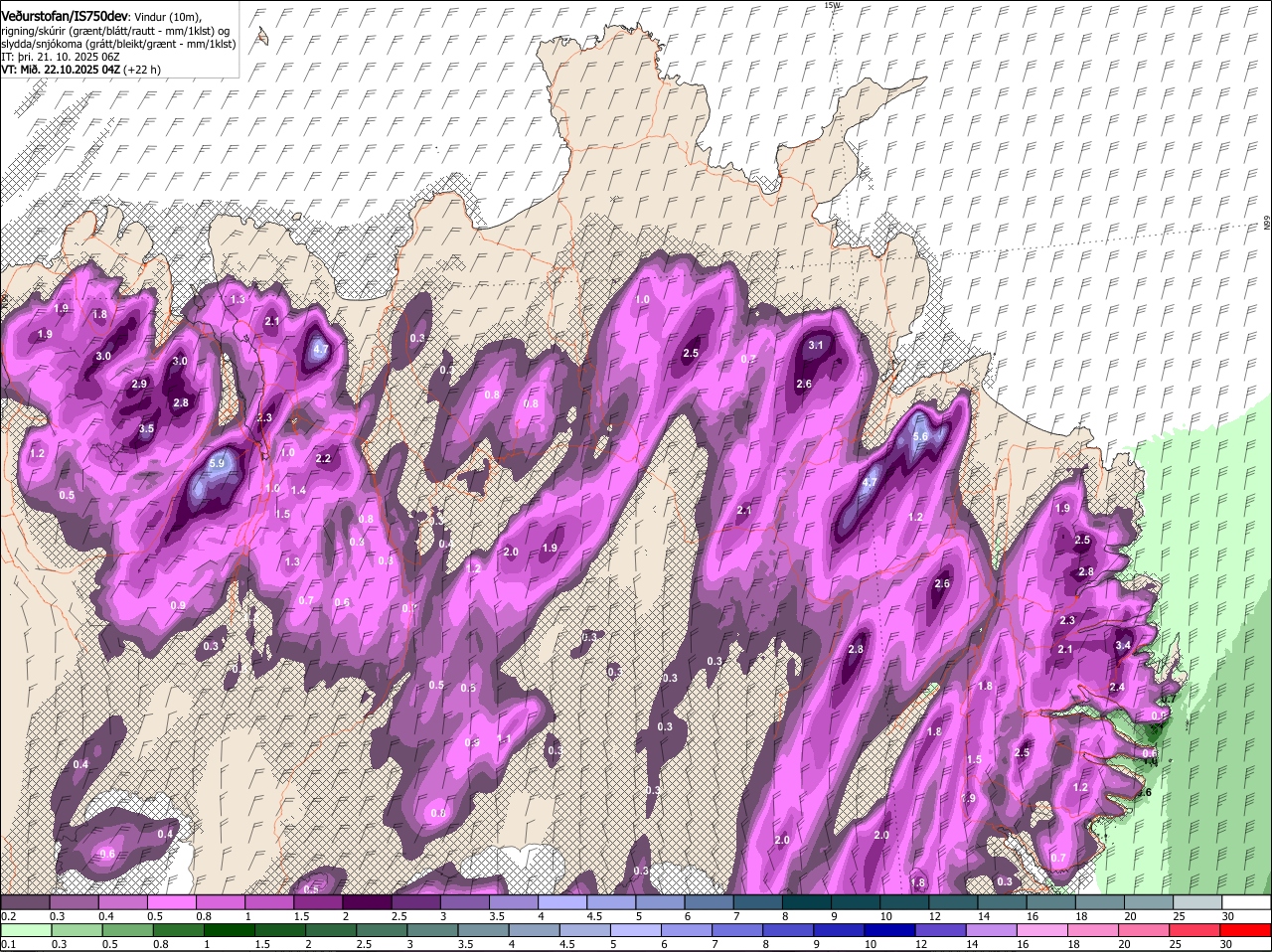
Task: Click the darkest green rain swatch between 1 and 1.5
Action: coord(229,930)
